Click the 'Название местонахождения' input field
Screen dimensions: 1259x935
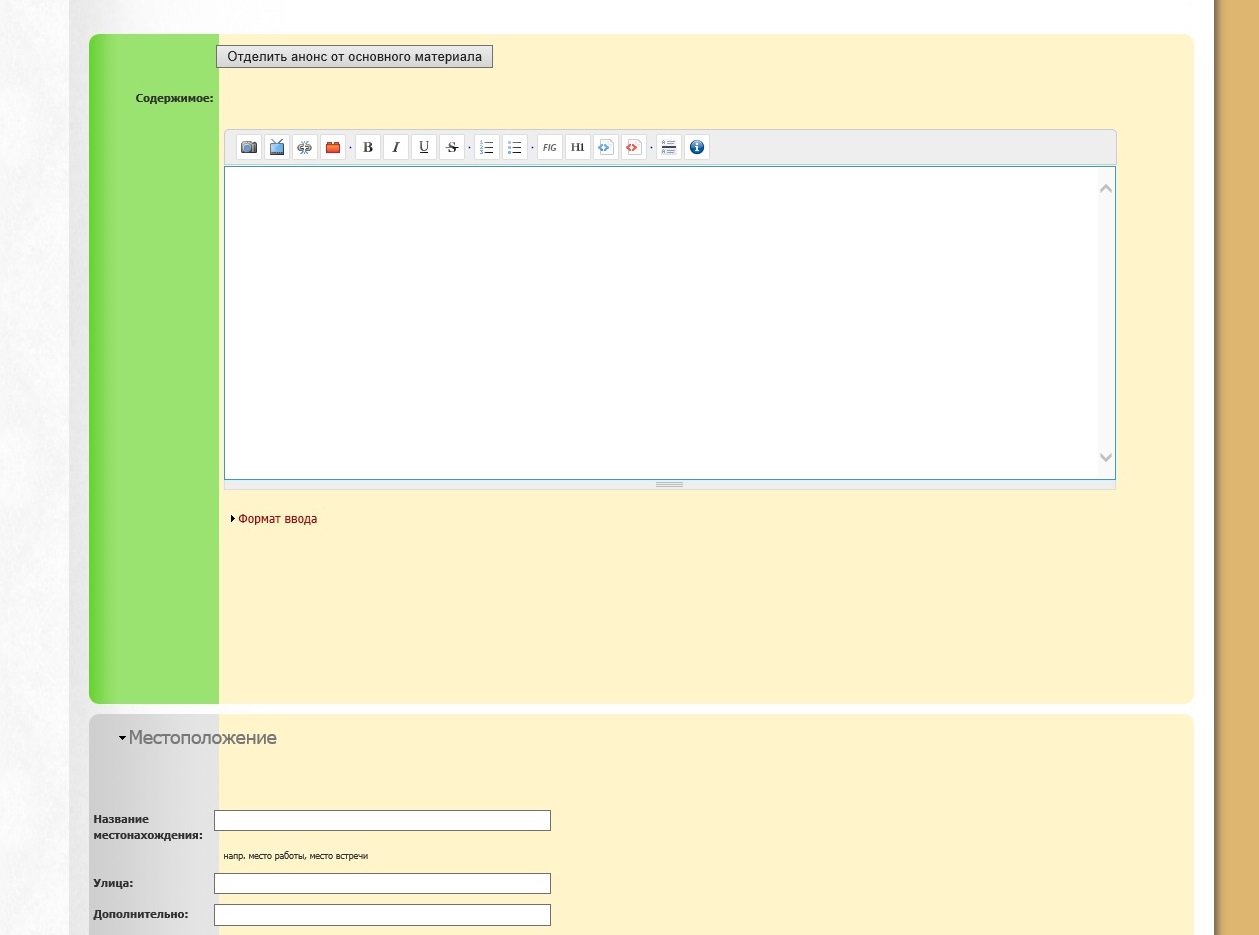382,820
